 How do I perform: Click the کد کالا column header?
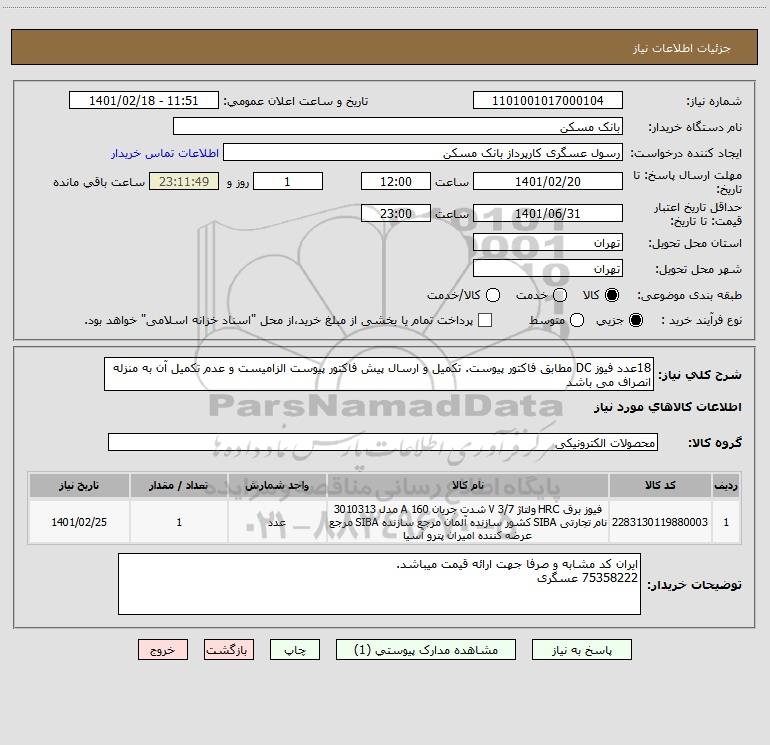660,486
